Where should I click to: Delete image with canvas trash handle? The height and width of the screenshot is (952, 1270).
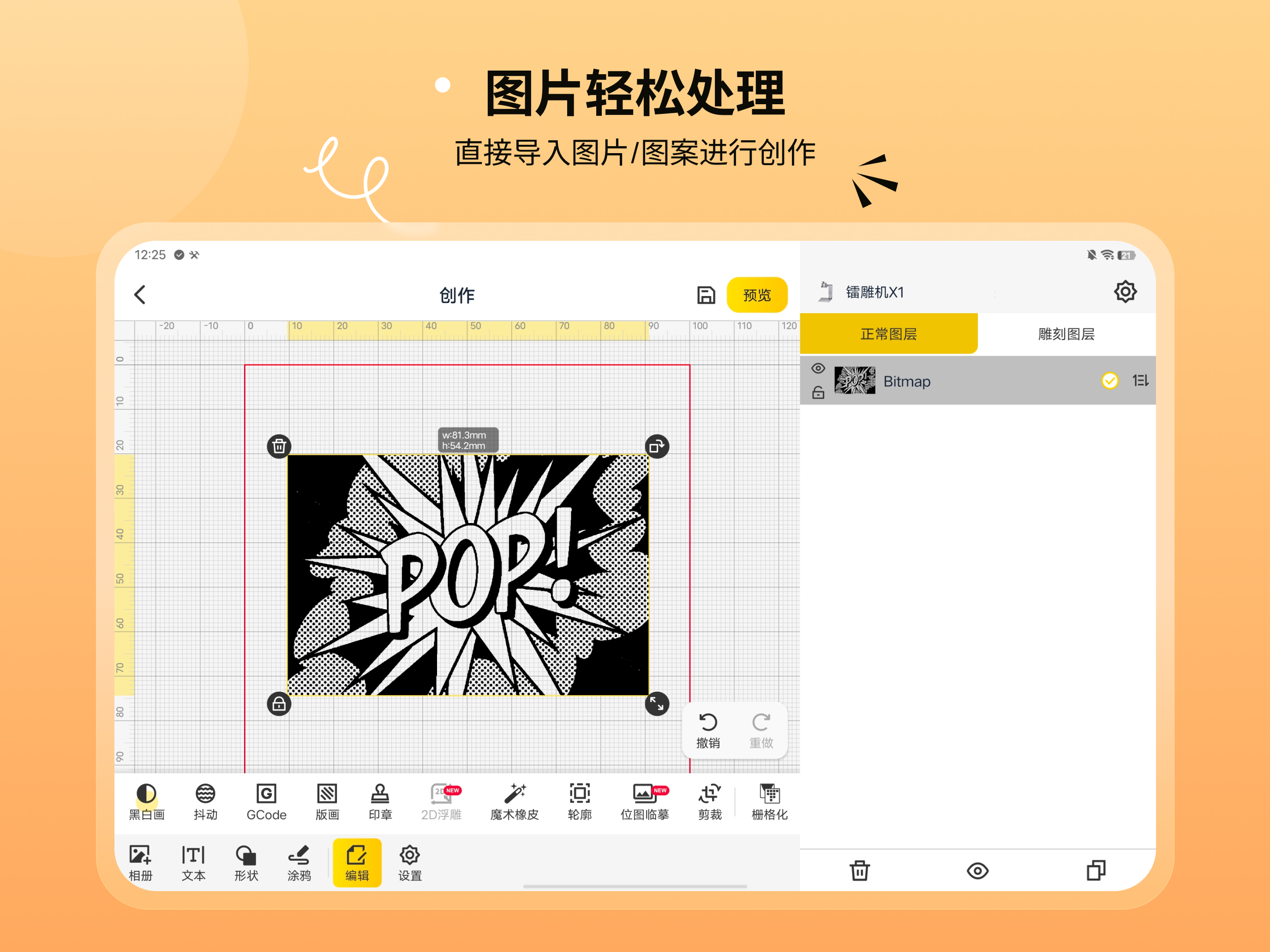279,446
